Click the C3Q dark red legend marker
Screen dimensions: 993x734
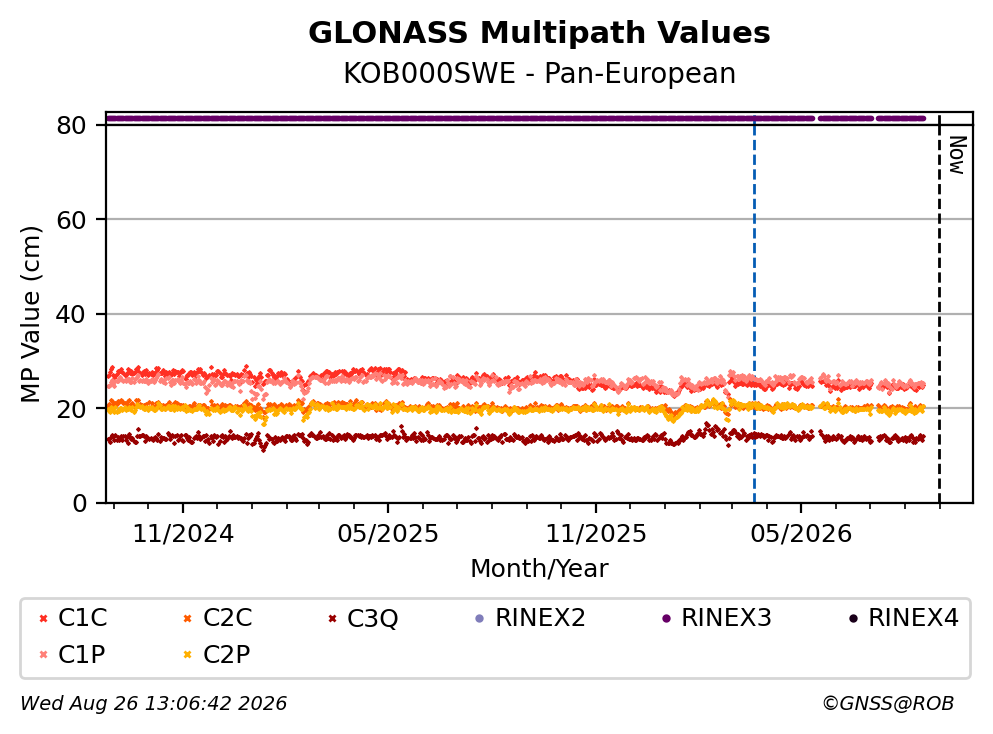332,619
